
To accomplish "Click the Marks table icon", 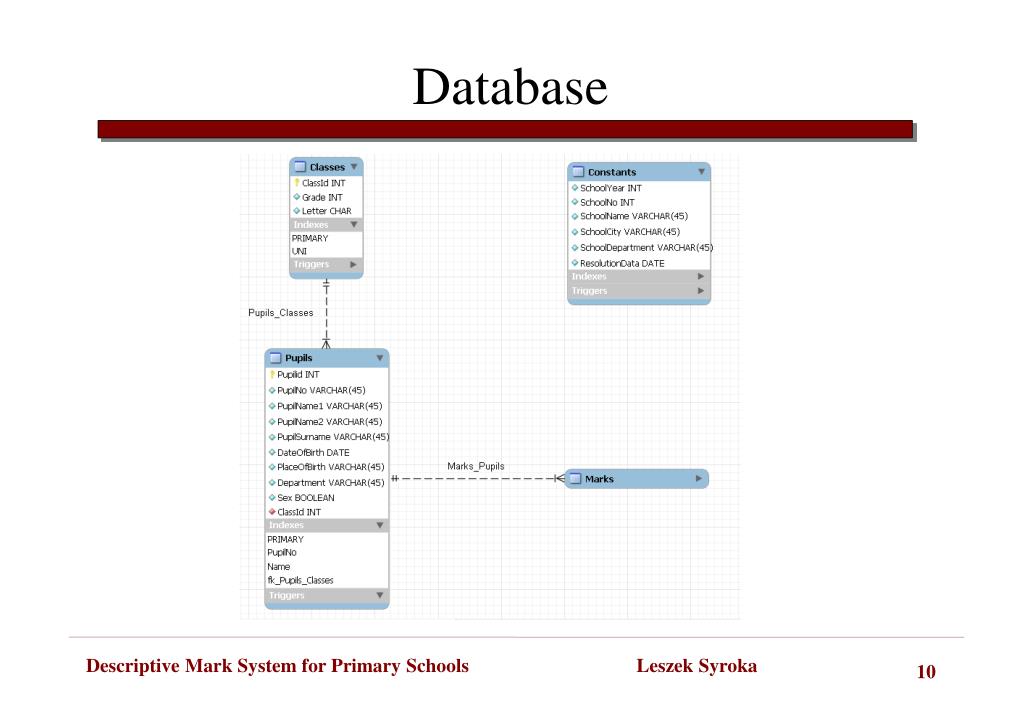I will [x=575, y=479].
